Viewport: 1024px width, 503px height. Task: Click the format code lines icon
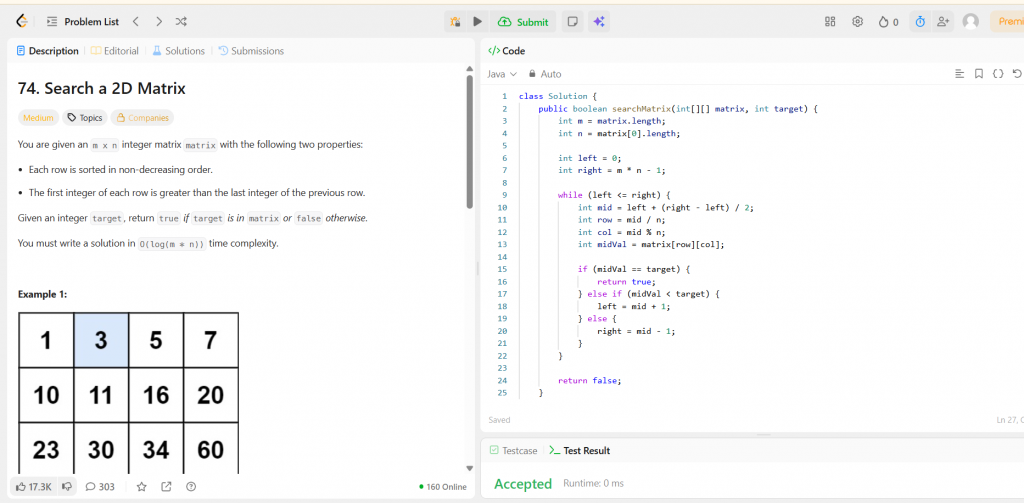pos(959,74)
